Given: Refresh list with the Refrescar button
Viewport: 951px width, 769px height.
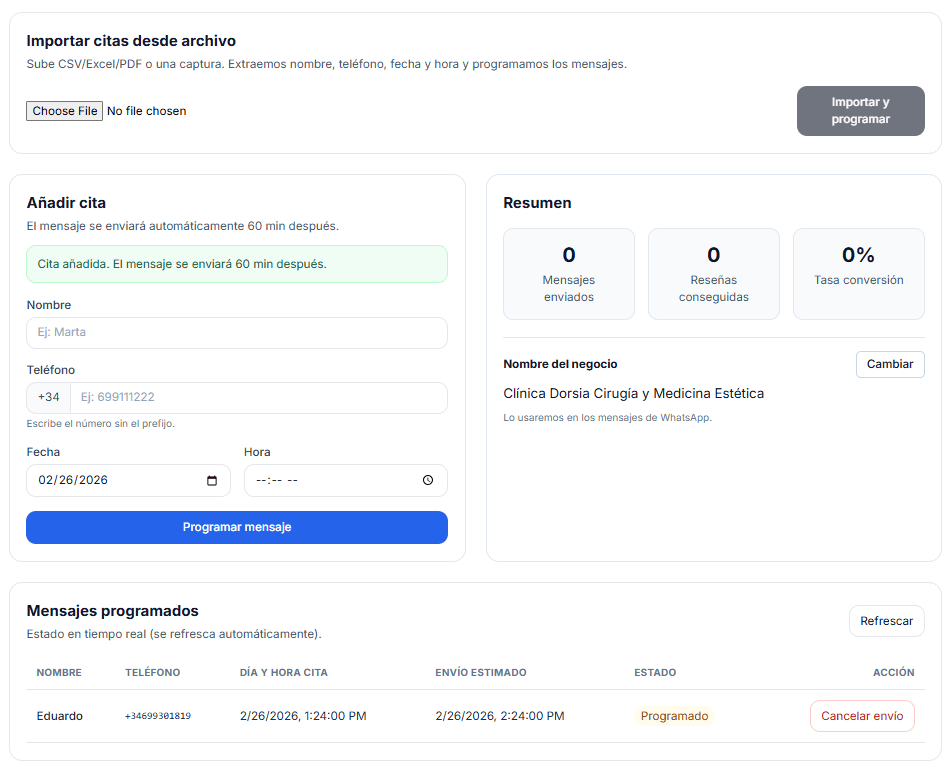Looking at the screenshot, I should tap(886, 621).
